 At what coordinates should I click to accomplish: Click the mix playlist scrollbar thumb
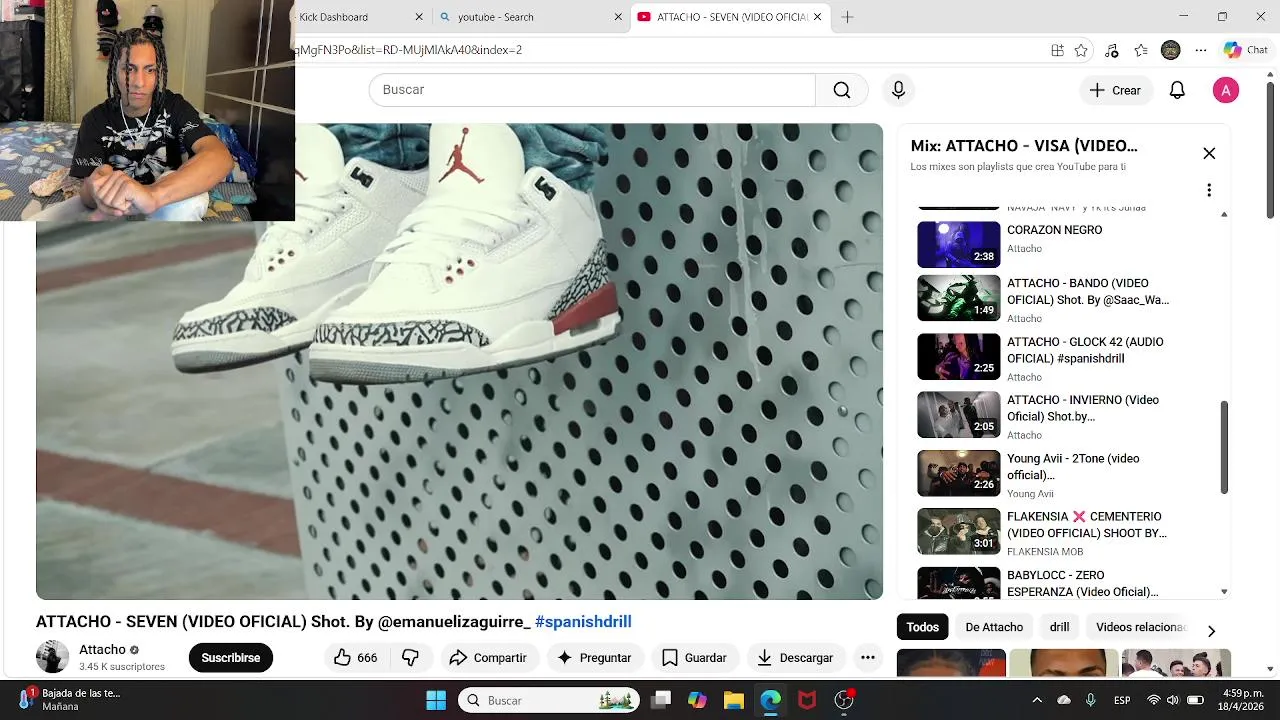point(1224,447)
